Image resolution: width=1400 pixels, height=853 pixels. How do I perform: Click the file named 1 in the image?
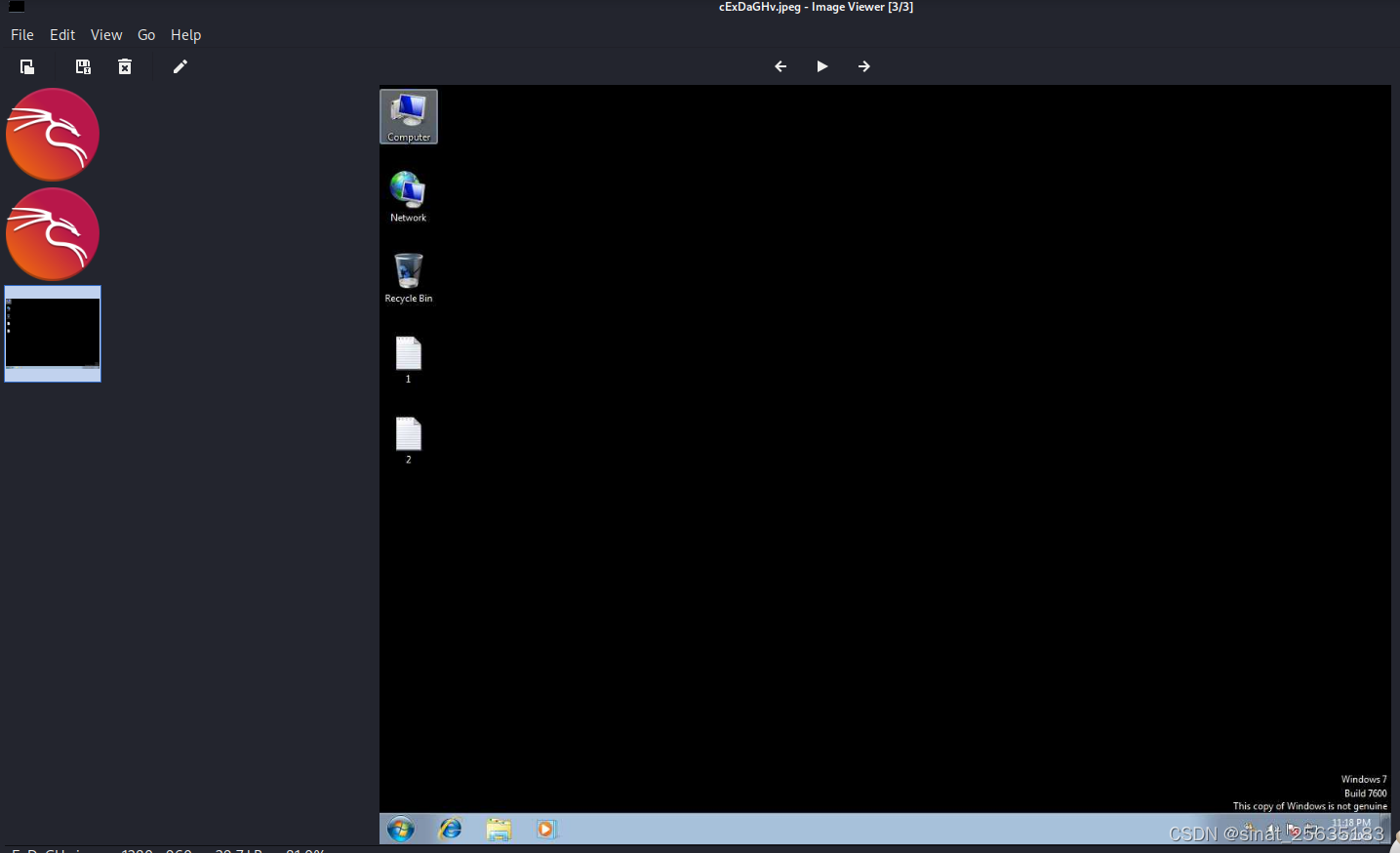coord(408,359)
